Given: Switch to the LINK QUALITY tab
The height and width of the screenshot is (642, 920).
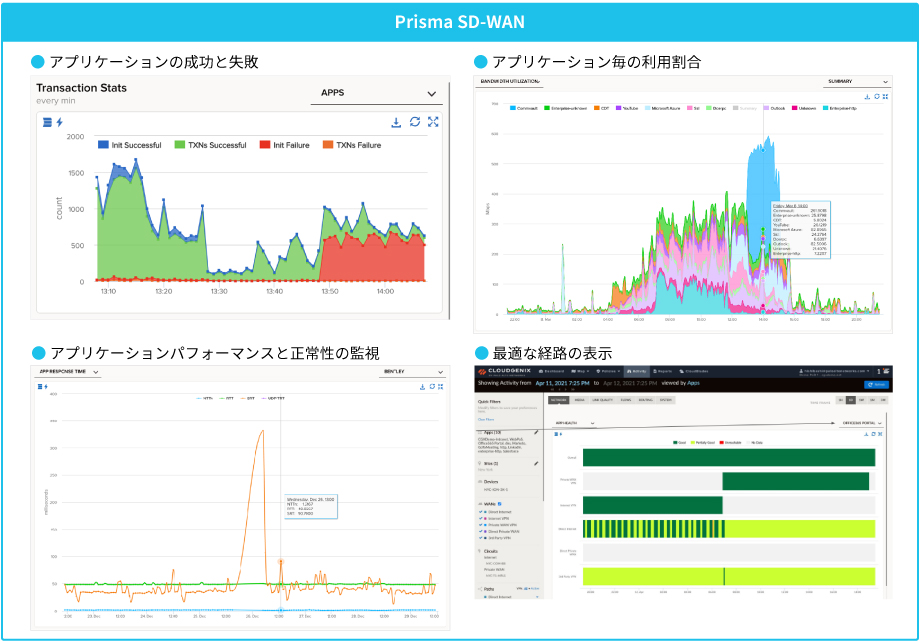Looking at the screenshot, I should [x=603, y=400].
